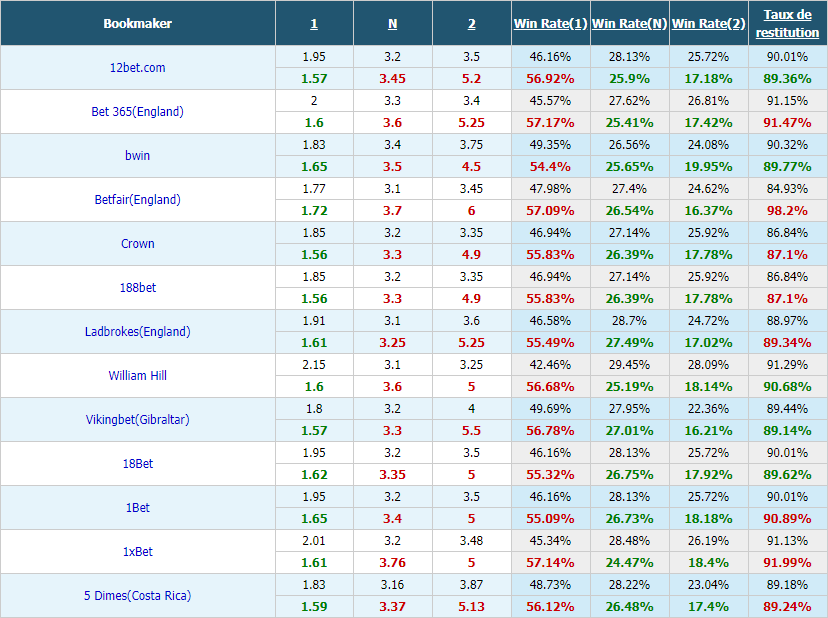Select Betfair's current odds of 6
This screenshot has height=618, width=828.
[472, 211]
